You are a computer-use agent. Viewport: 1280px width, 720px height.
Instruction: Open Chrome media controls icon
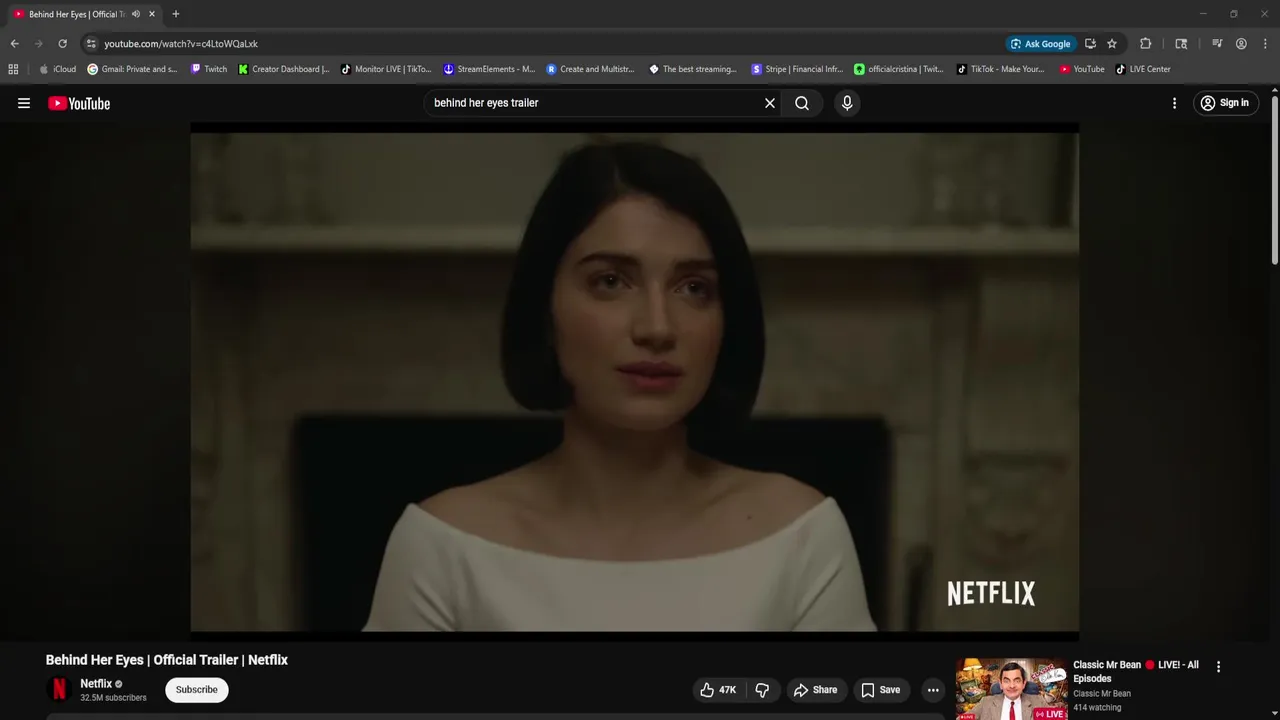tap(1217, 44)
